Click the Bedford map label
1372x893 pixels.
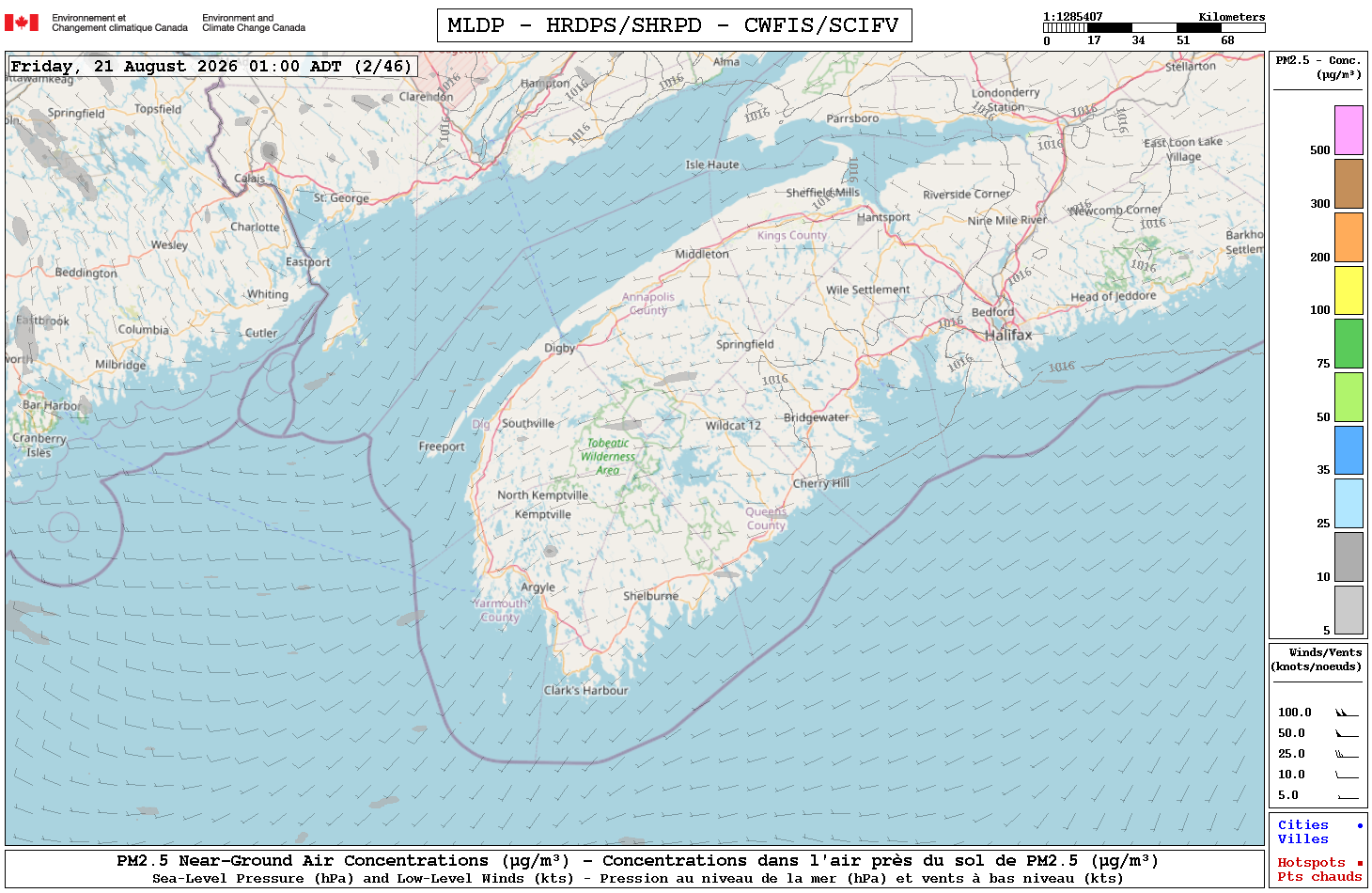click(x=992, y=312)
